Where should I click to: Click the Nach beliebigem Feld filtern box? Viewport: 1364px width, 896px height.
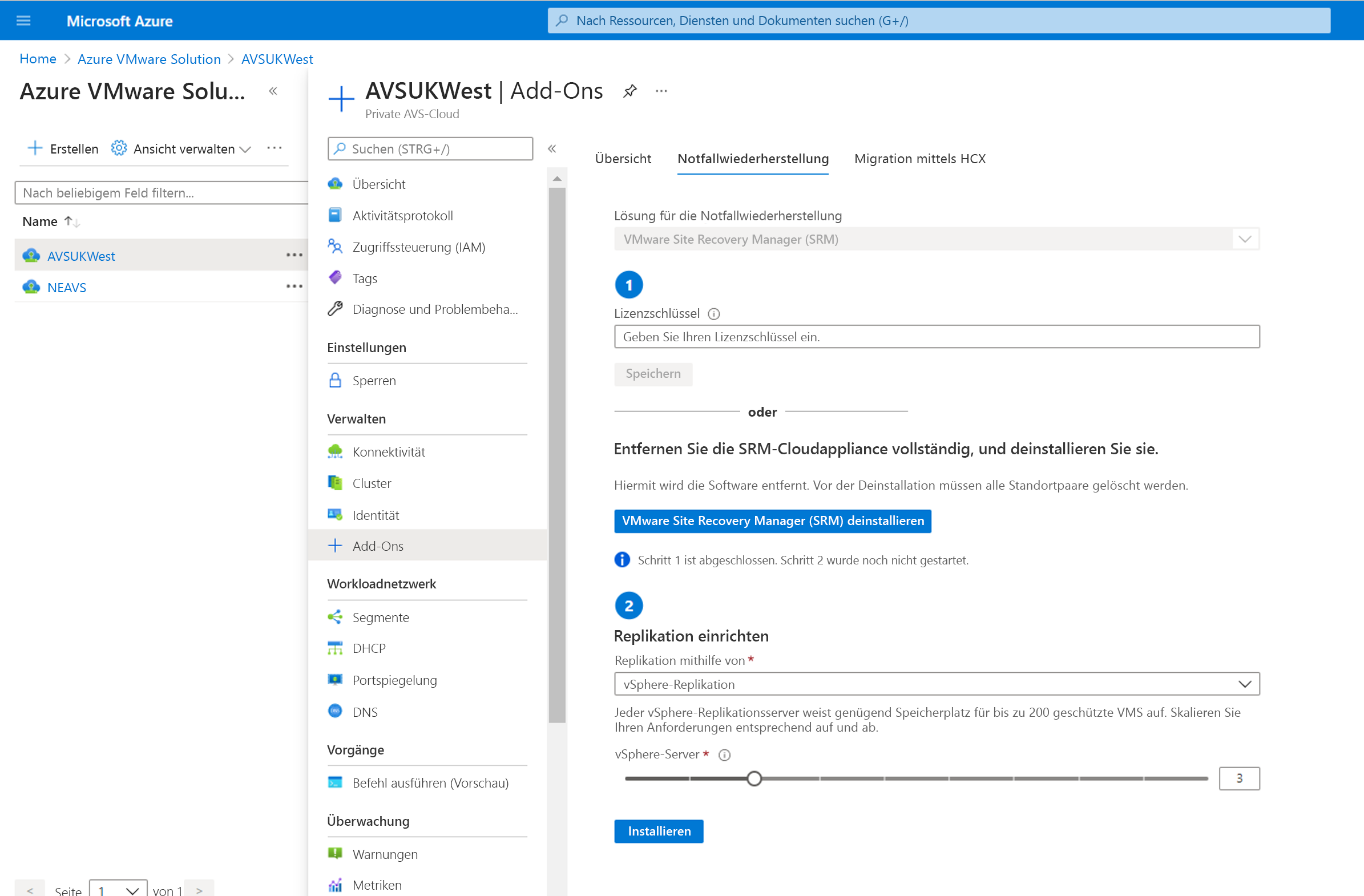tap(161, 193)
